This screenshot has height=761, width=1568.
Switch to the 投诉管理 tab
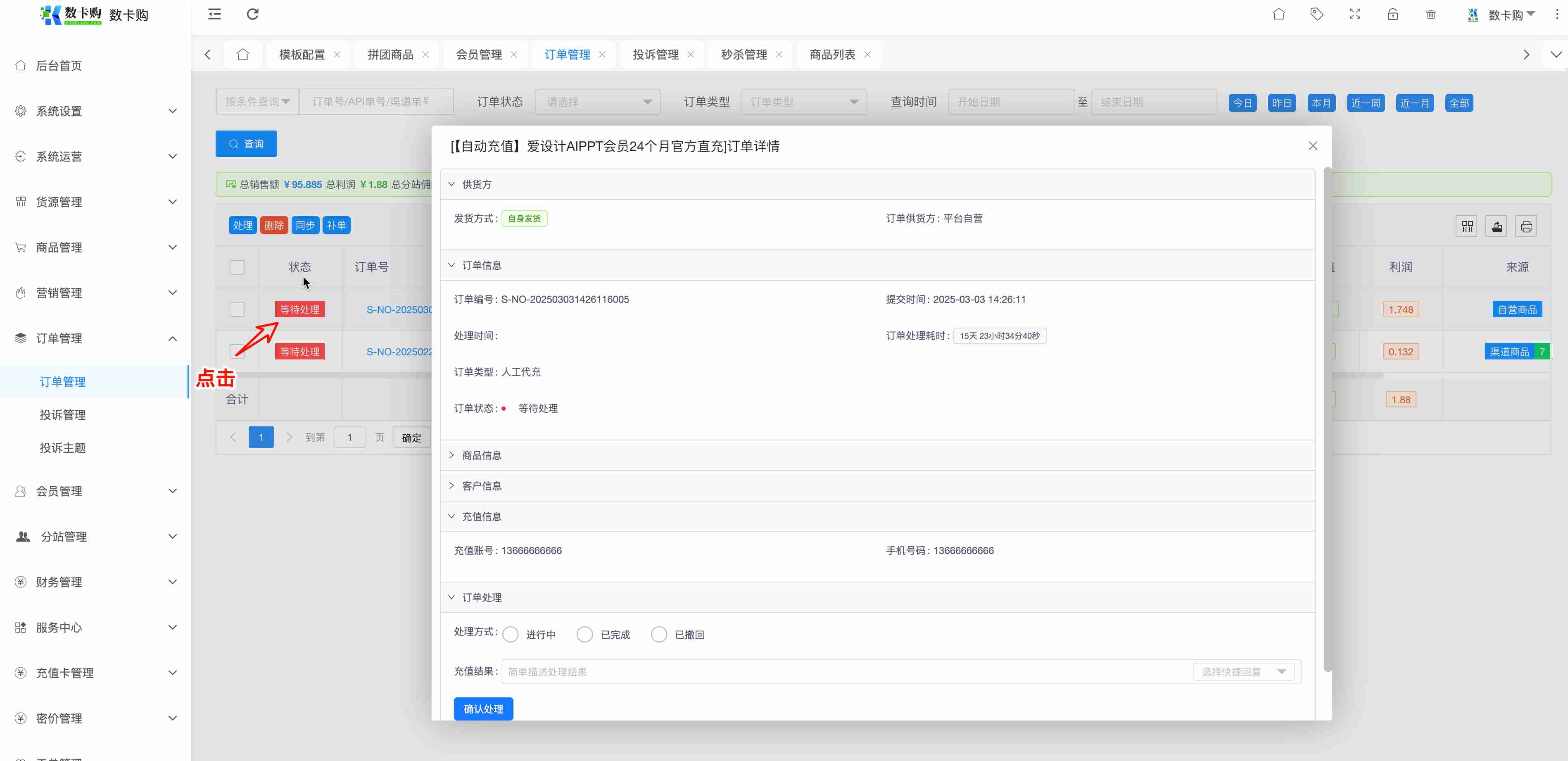655,55
